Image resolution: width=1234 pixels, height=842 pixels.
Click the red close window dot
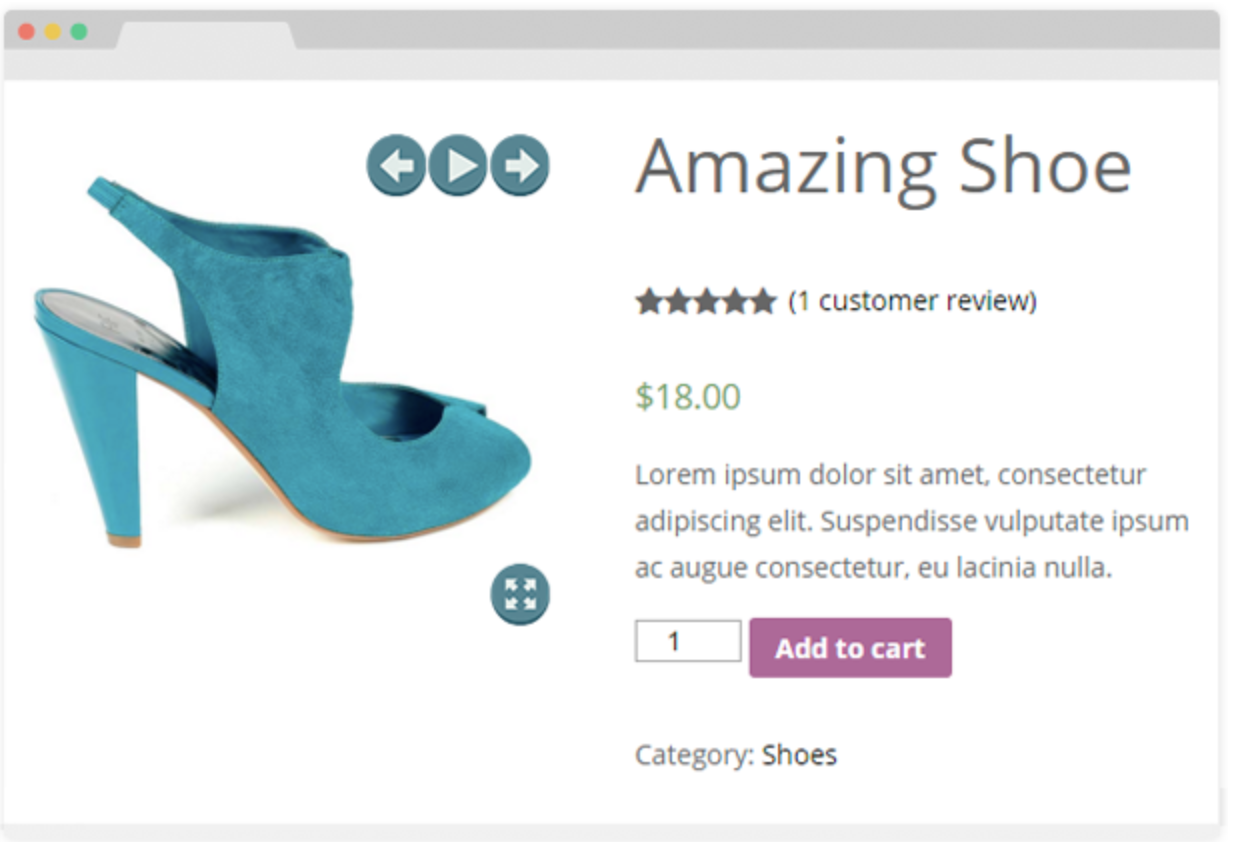(x=27, y=32)
